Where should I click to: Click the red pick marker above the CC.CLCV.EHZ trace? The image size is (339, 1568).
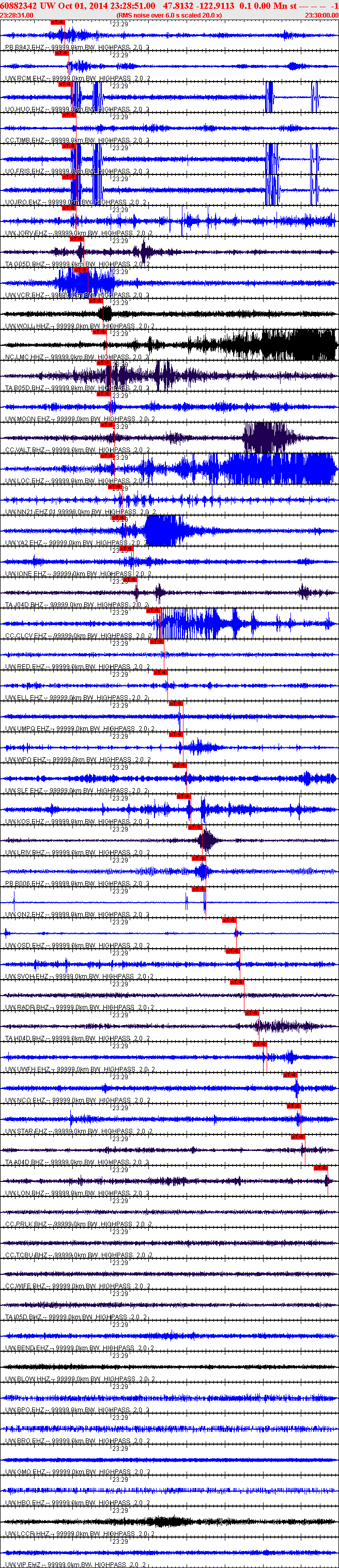(153, 611)
